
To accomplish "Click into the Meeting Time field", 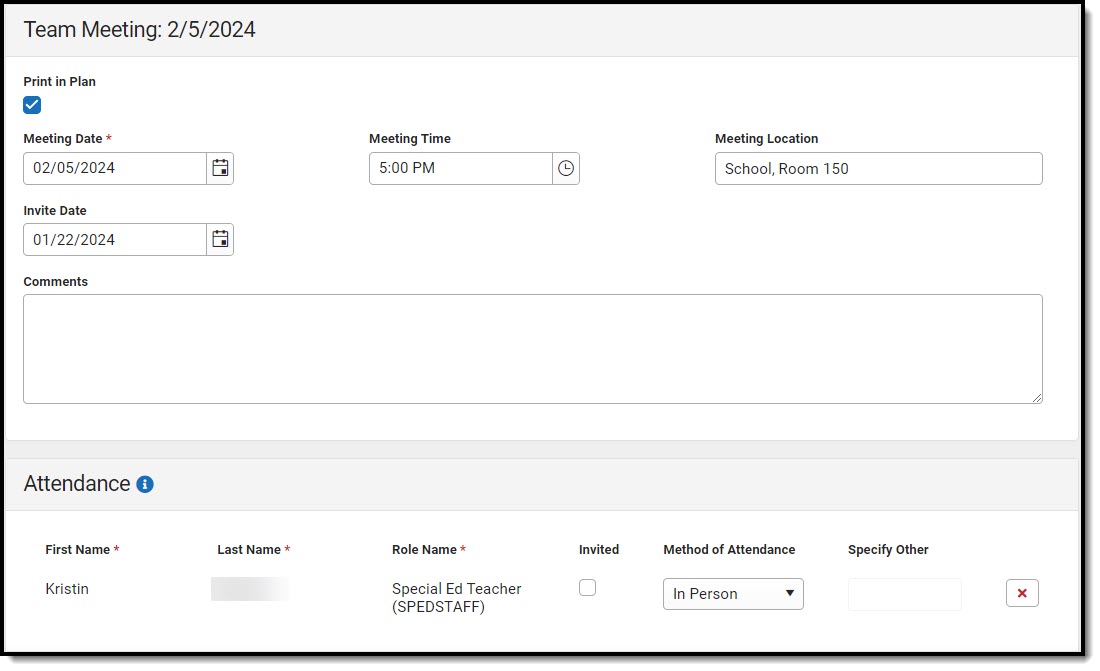I will 461,168.
